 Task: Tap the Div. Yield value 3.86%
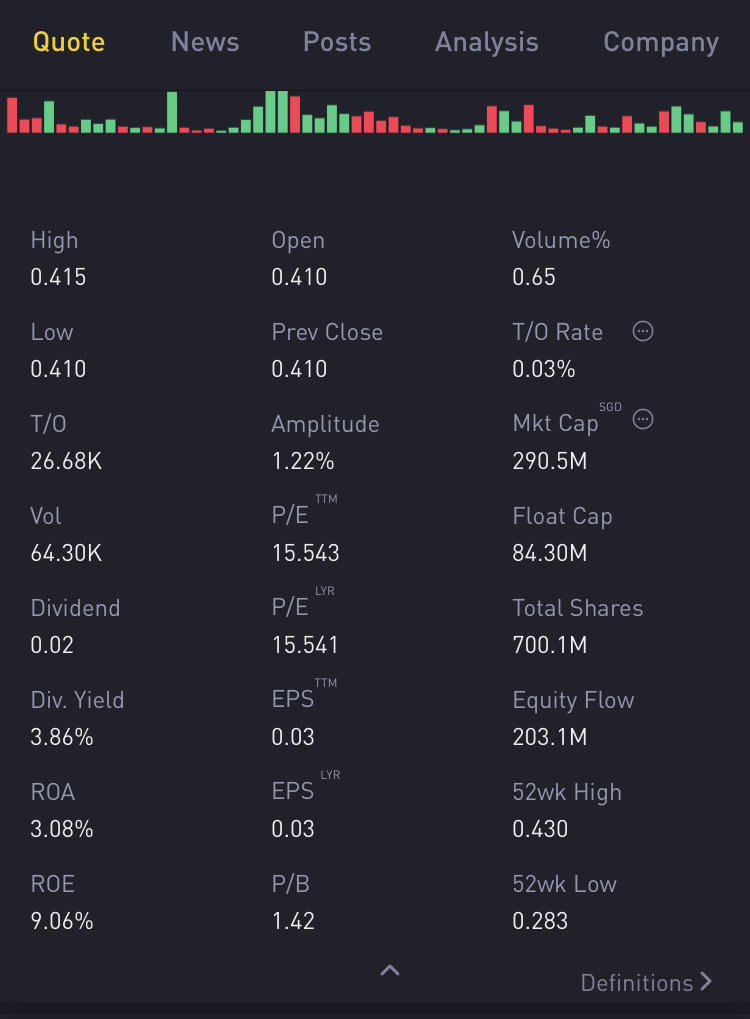point(62,737)
